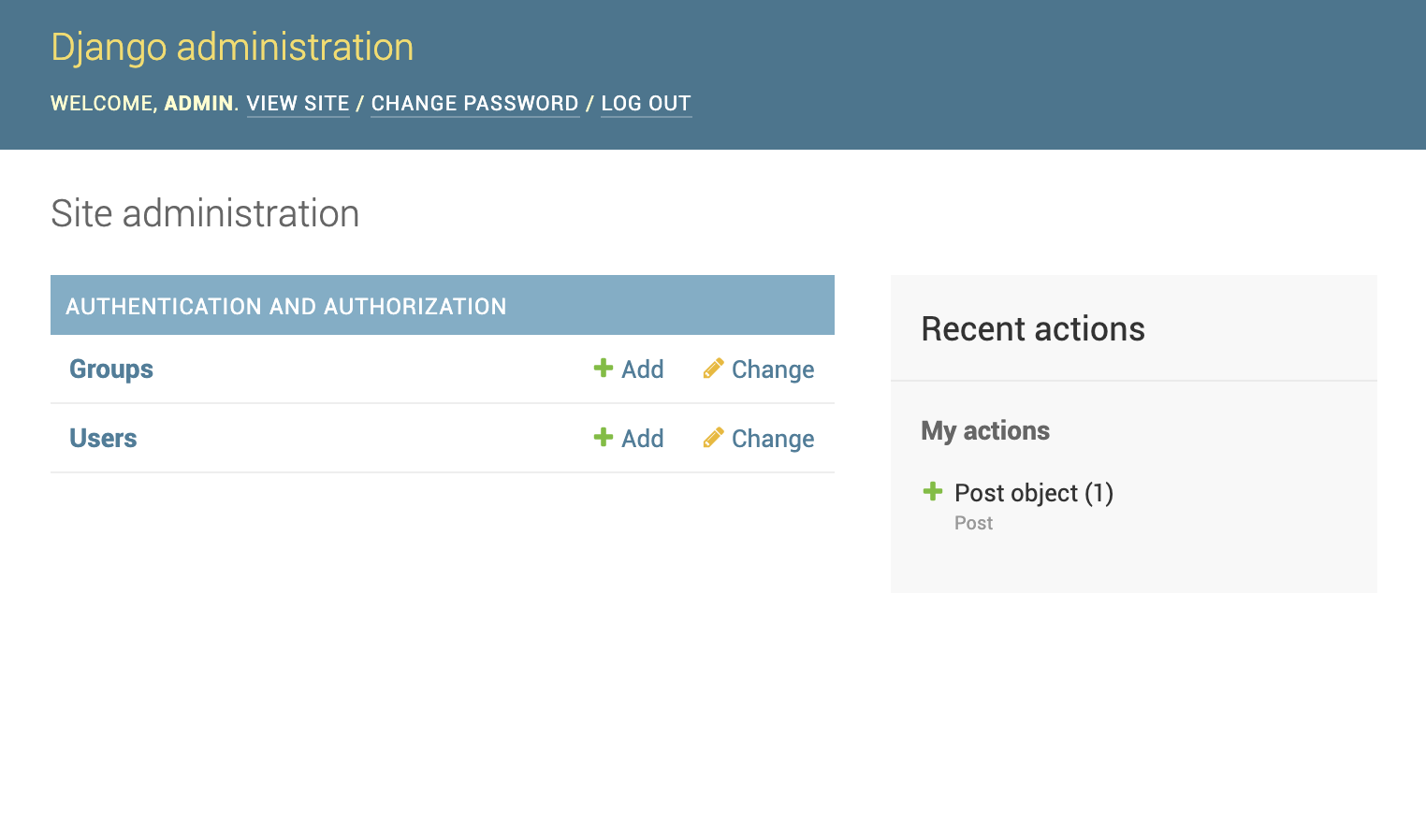Click the green plus icon in Groups row
Image resolution: width=1426 pixels, height=840 pixels.
pyautogui.click(x=604, y=369)
